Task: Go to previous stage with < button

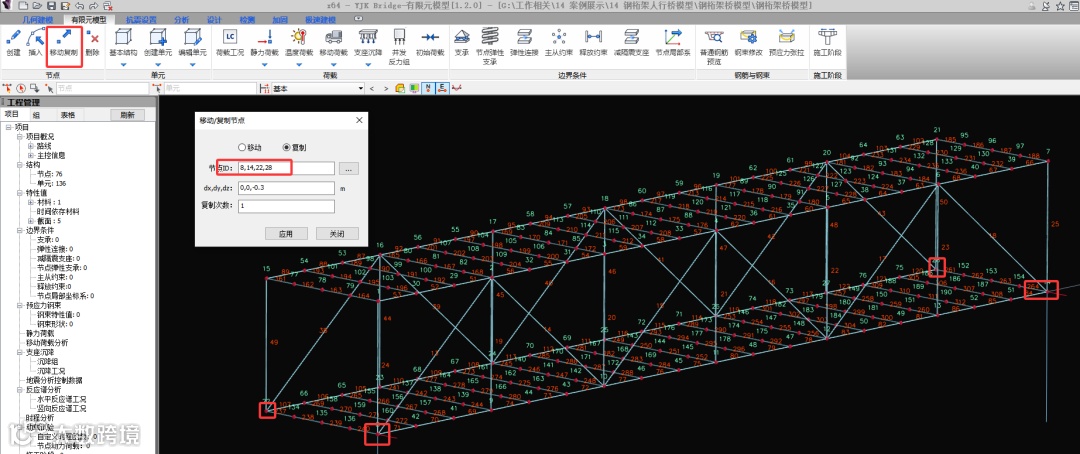Action: pos(372,88)
